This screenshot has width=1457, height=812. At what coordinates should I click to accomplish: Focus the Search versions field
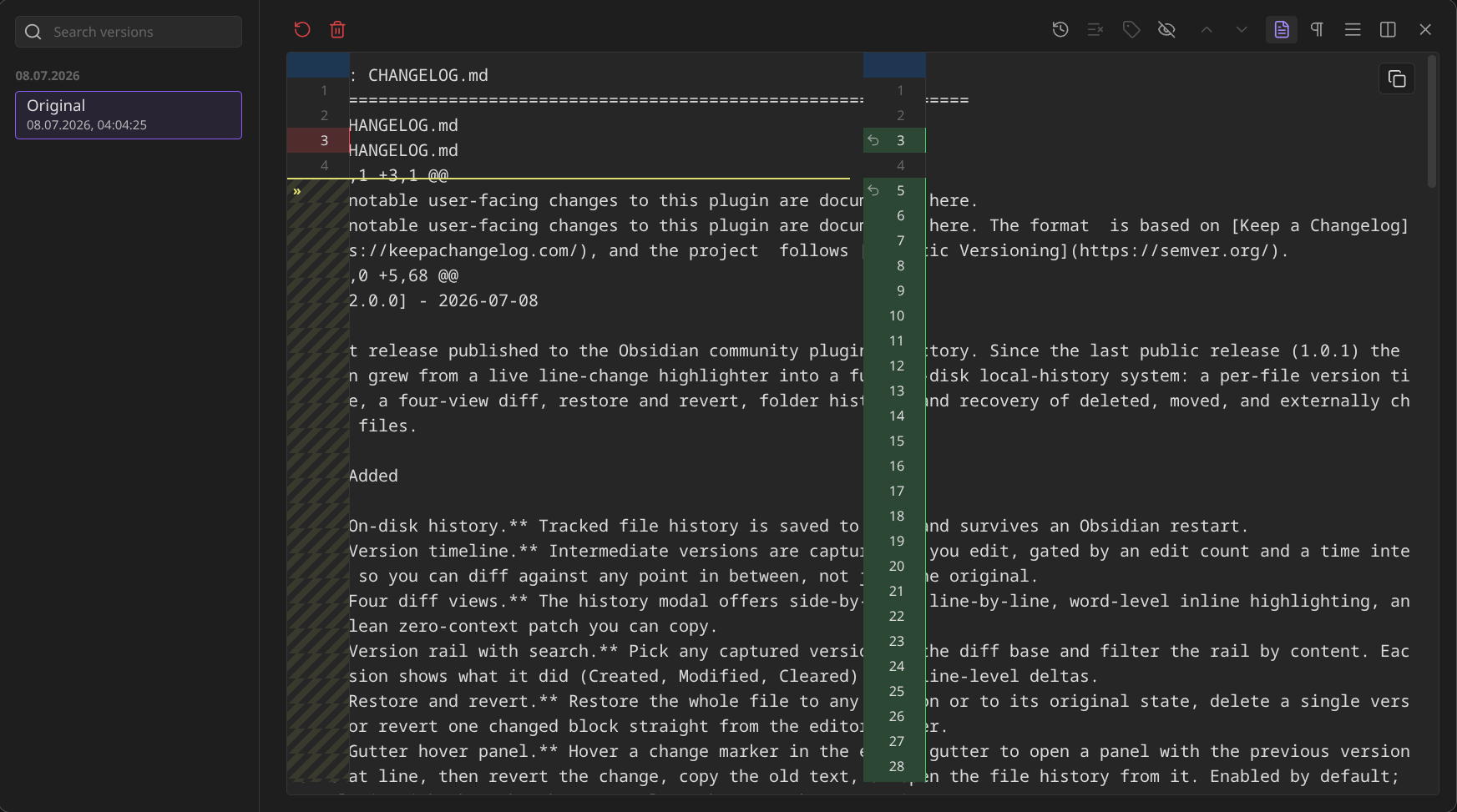tap(129, 32)
